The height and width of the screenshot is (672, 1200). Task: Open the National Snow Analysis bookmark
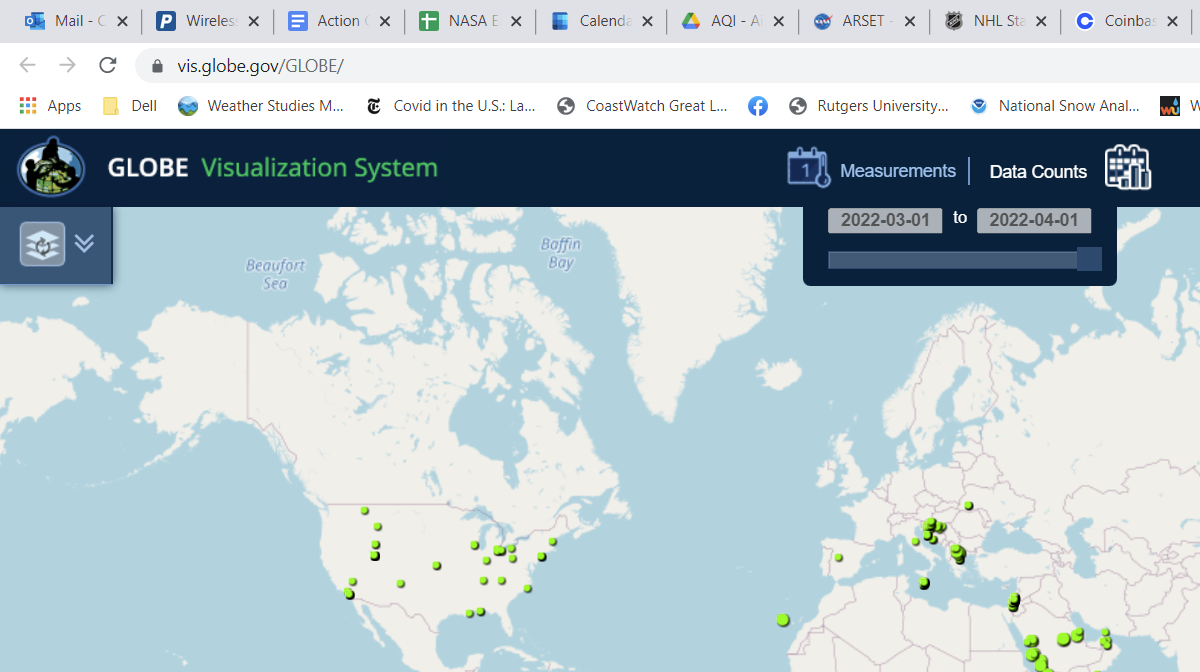(x=1056, y=106)
